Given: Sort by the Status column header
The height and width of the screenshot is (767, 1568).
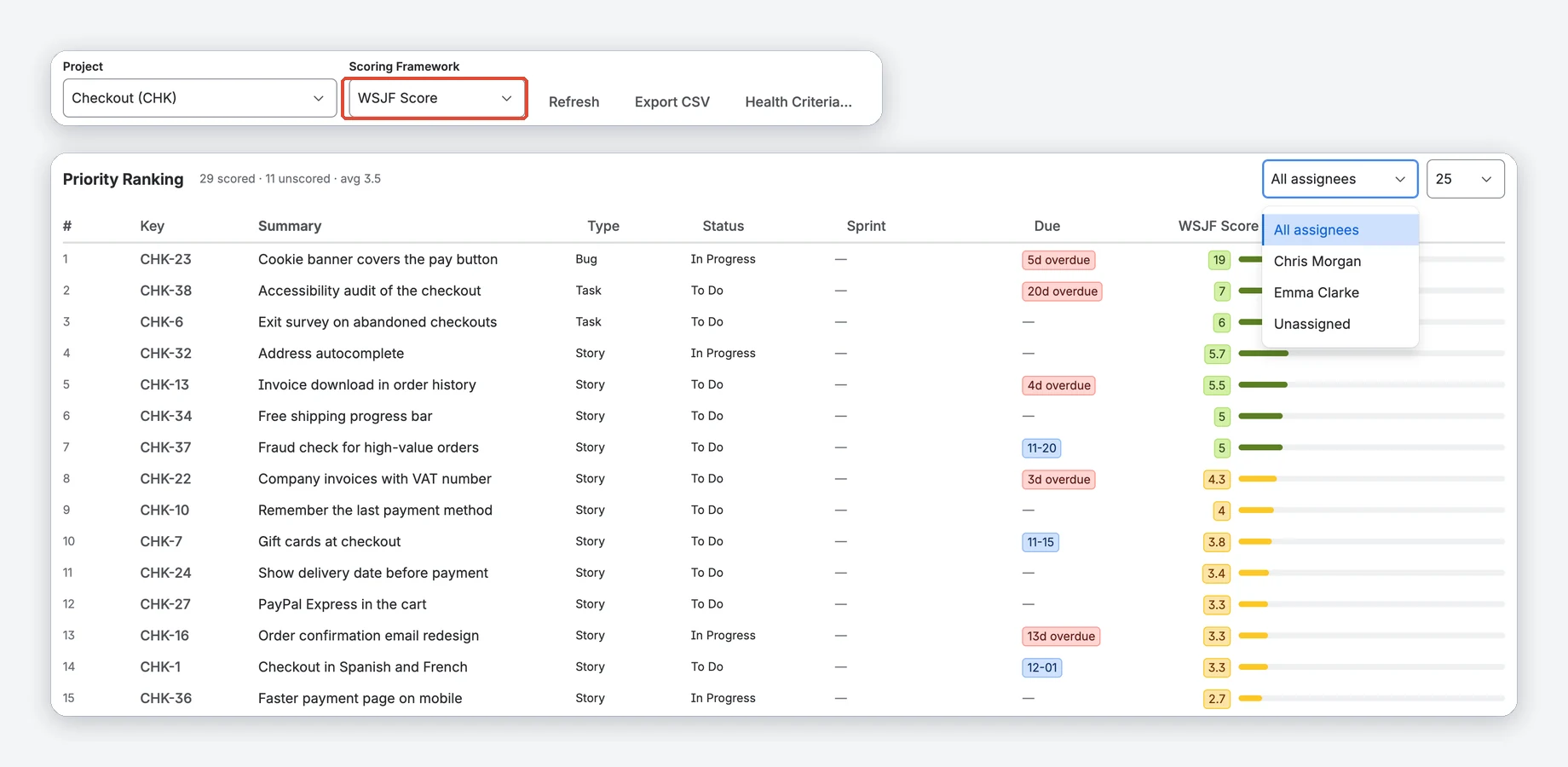Looking at the screenshot, I should click(x=723, y=226).
